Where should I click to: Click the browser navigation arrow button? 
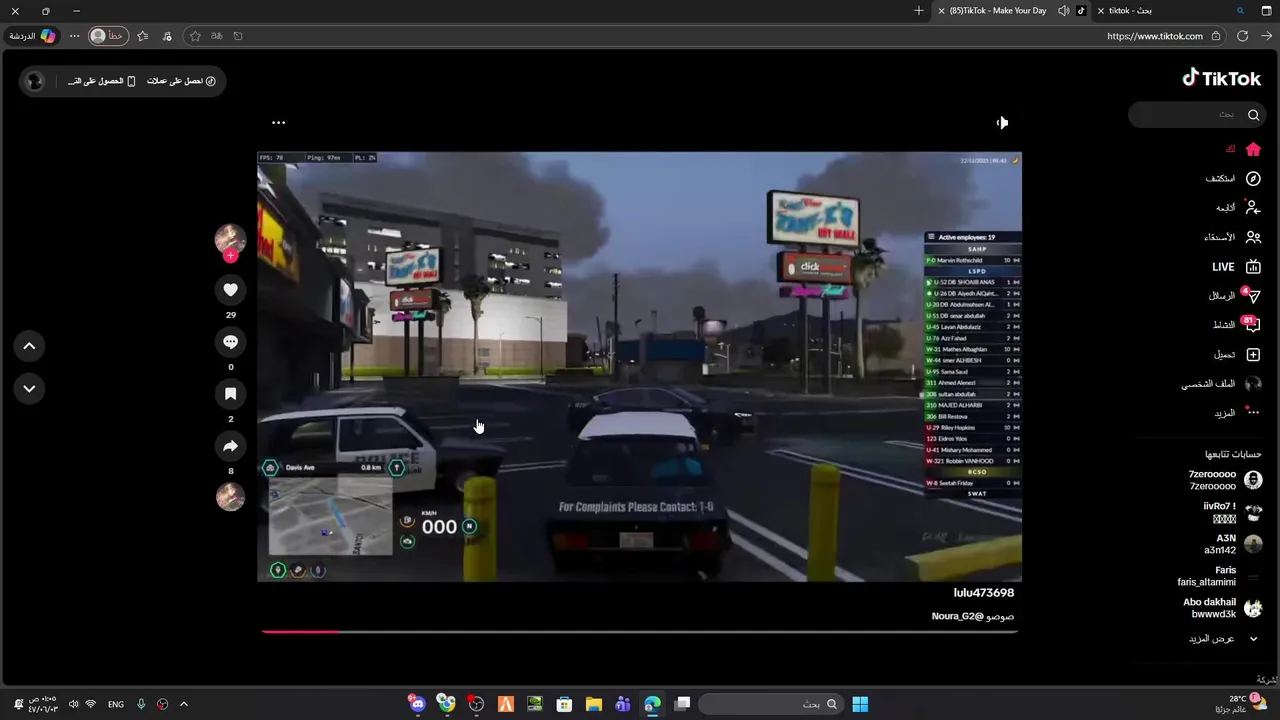point(1266,36)
